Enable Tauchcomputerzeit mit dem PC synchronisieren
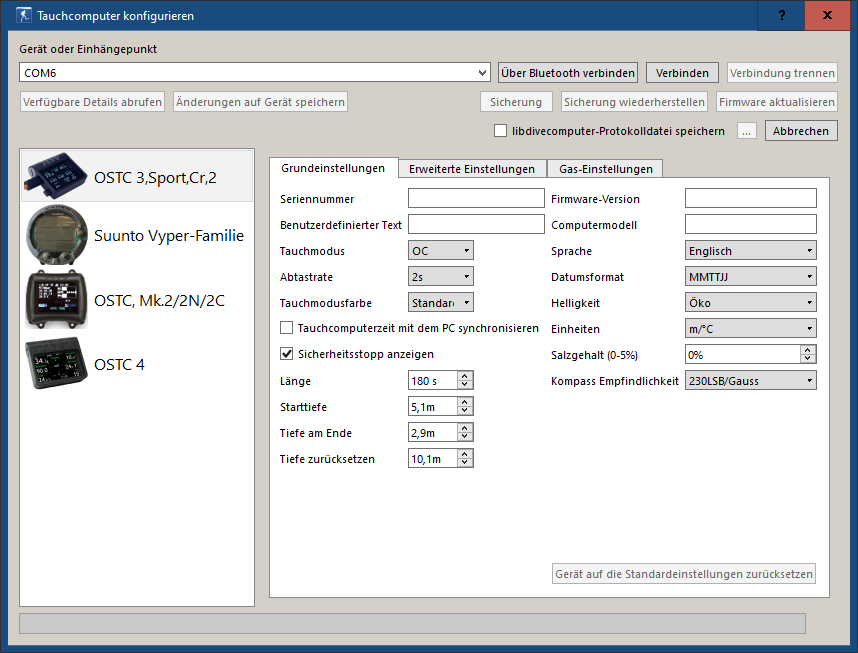The image size is (858, 653). coord(287,328)
